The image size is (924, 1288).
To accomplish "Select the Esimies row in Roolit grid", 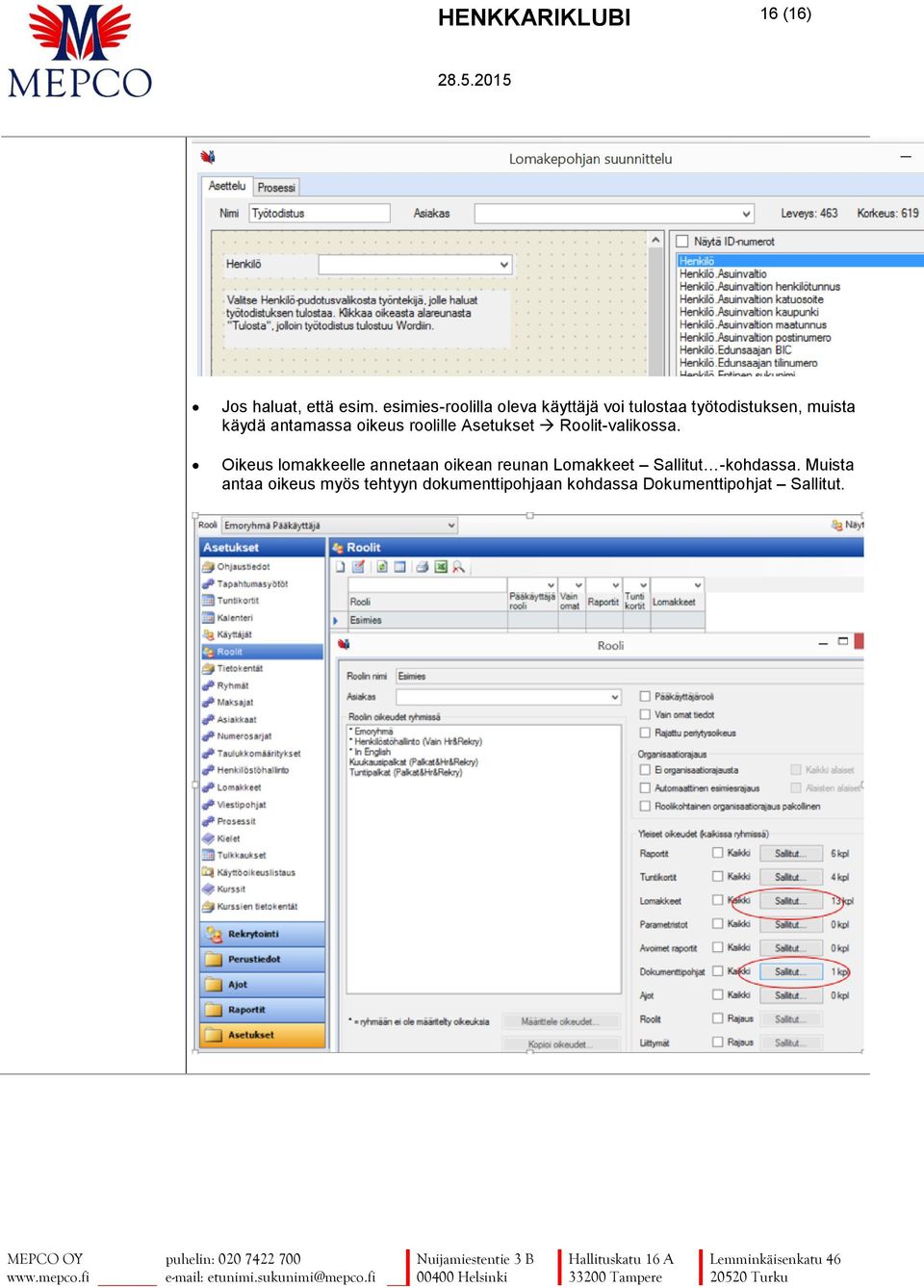I will point(520,620).
